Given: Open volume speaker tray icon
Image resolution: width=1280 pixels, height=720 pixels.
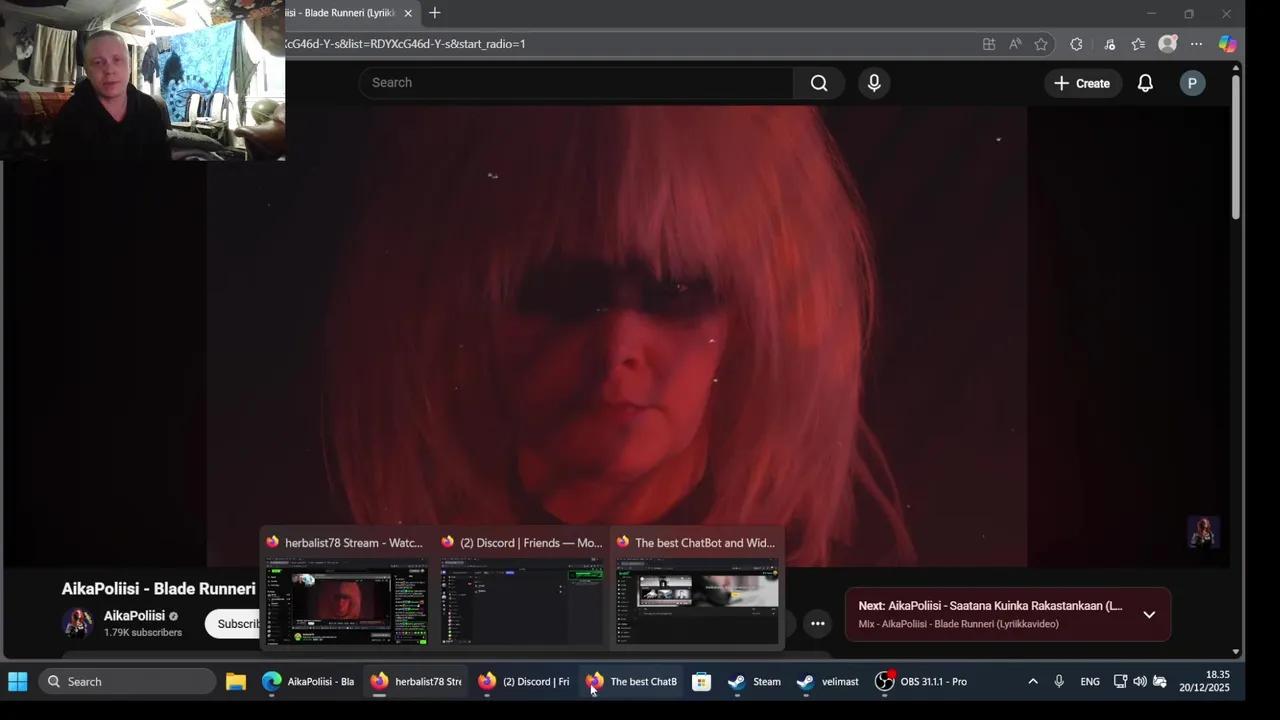Looking at the screenshot, I should [x=1140, y=682].
